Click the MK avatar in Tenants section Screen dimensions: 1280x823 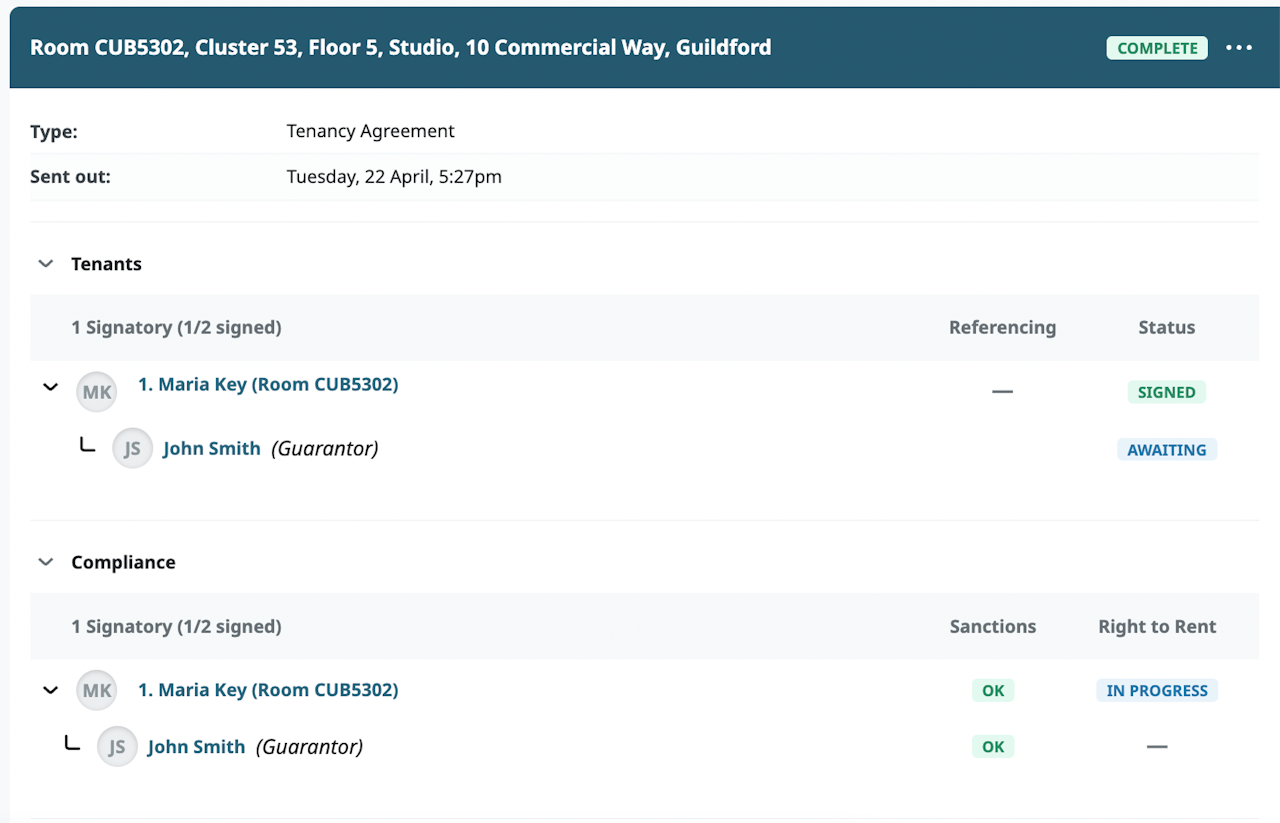[96, 392]
